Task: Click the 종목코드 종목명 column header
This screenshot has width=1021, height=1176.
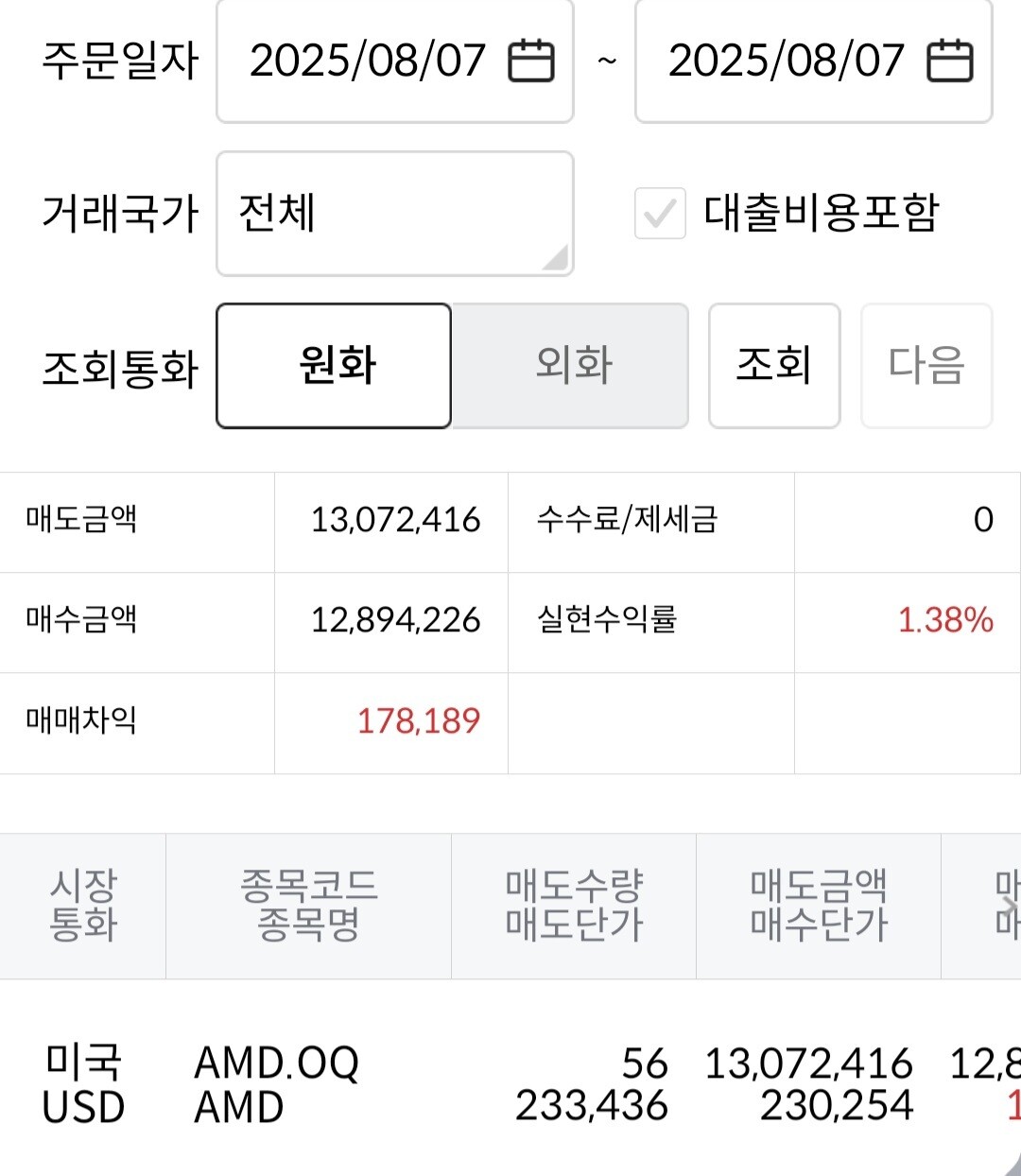Action: click(x=309, y=907)
